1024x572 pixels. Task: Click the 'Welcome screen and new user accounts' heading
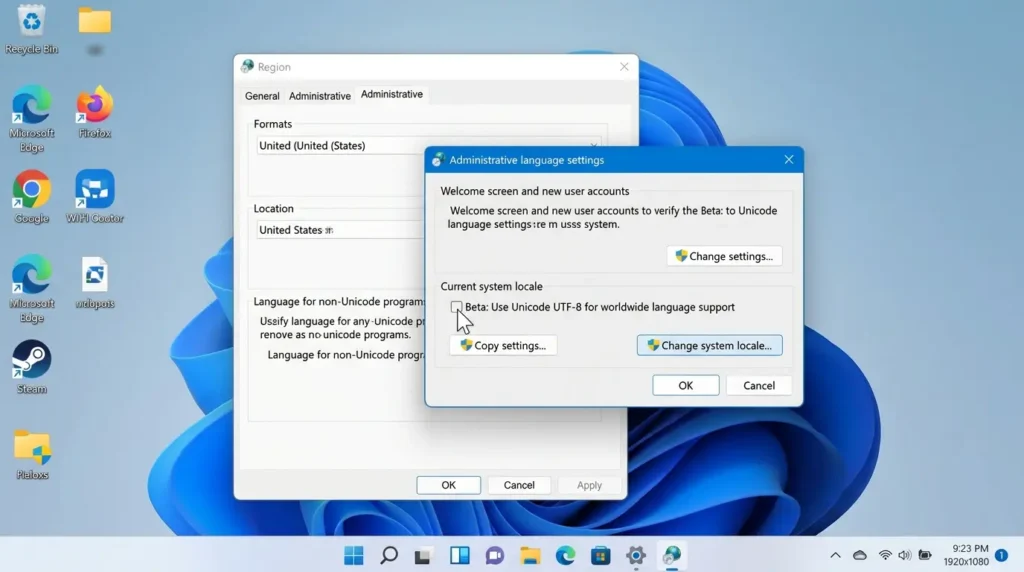coord(535,191)
